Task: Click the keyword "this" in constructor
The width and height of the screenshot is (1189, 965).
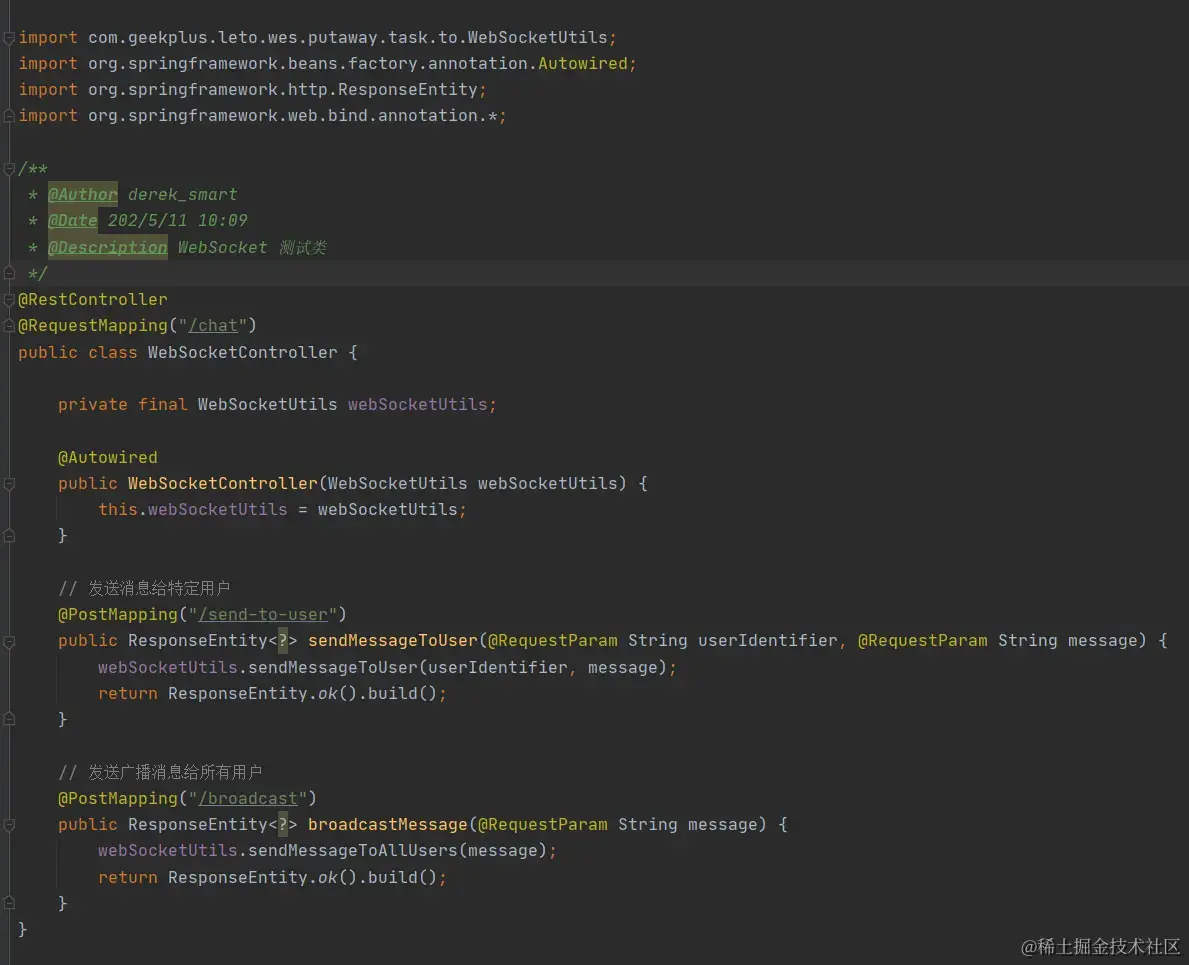Action: (x=118, y=510)
